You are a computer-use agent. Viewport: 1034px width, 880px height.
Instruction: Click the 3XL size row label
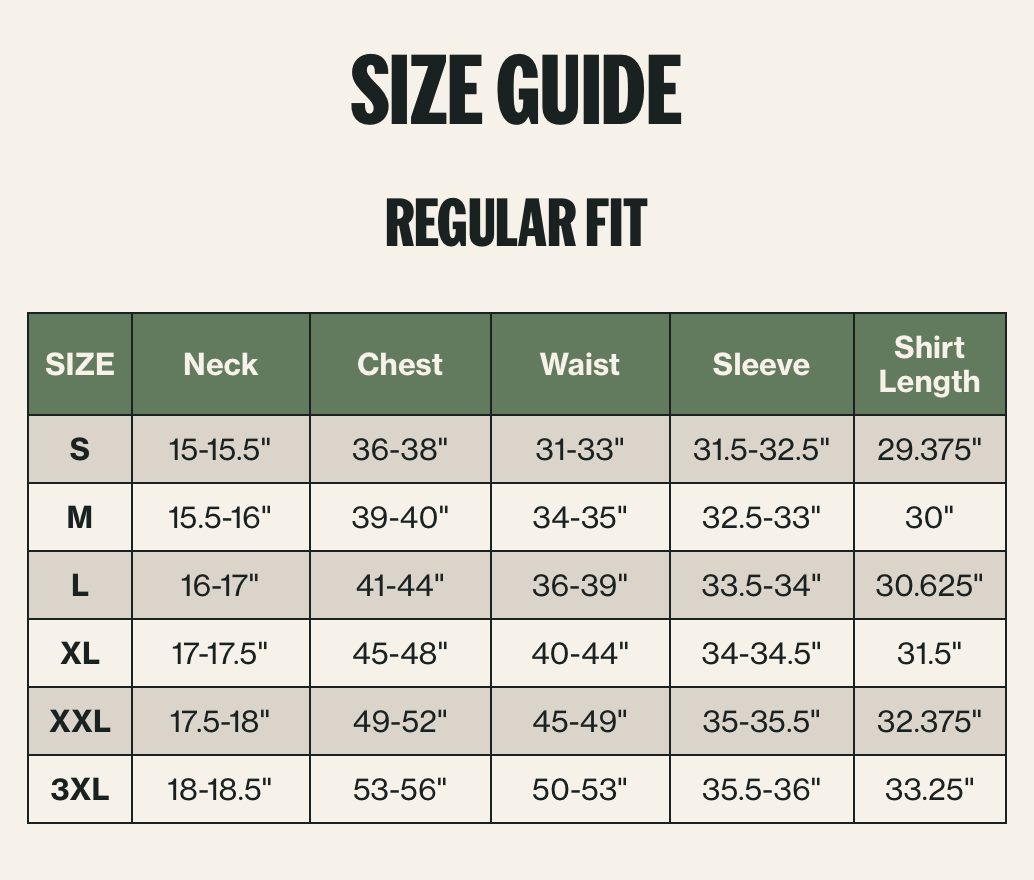[80, 789]
